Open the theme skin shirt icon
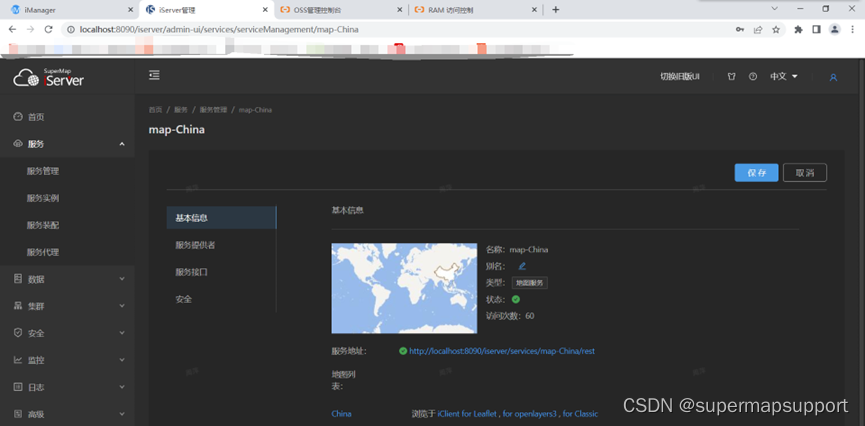The image size is (865, 426). (731, 77)
